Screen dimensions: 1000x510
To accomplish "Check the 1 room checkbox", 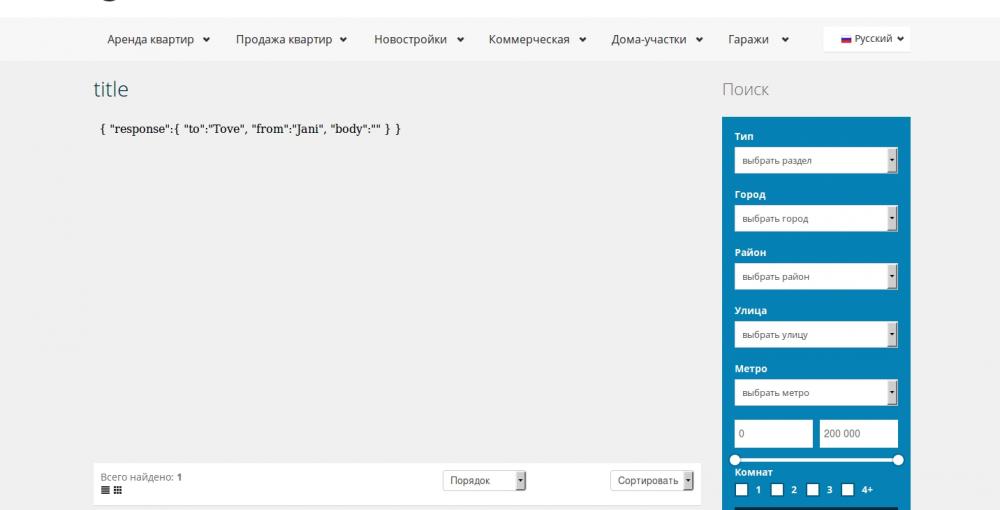I will (742, 490).
